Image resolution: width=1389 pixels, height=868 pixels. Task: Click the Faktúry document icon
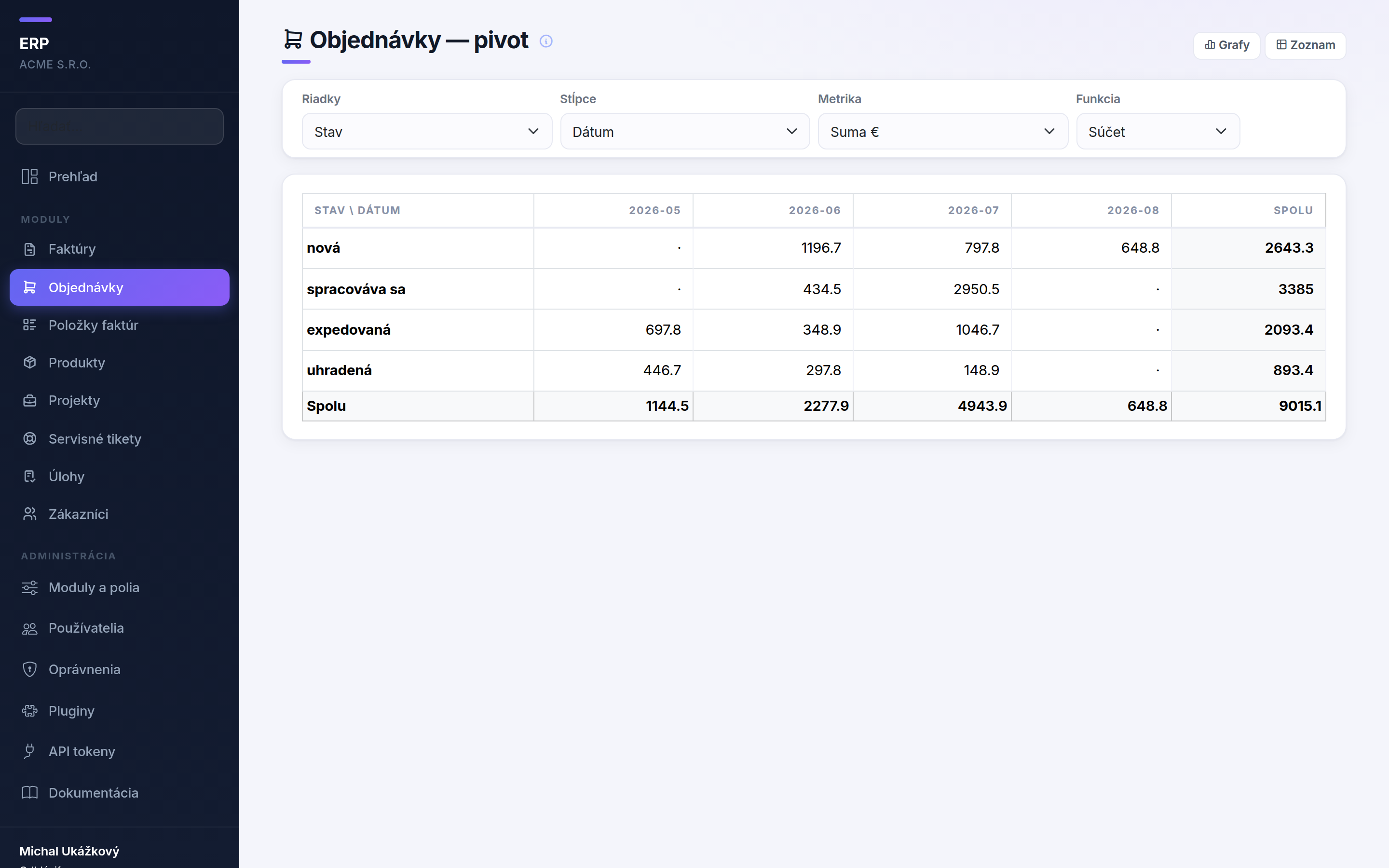[x=30, y=249]
